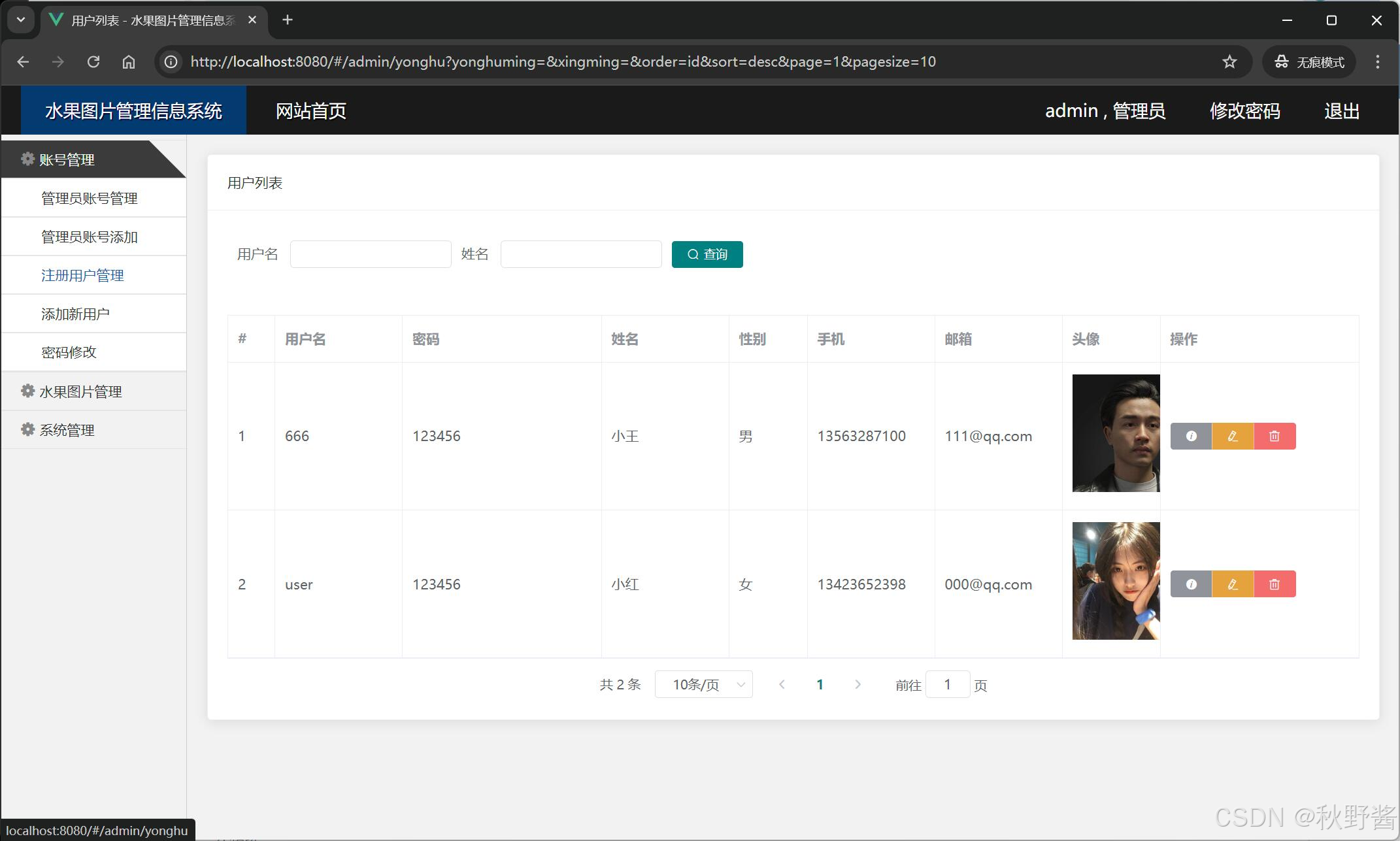Click the 用户名 search input field

tap(371, 254)
